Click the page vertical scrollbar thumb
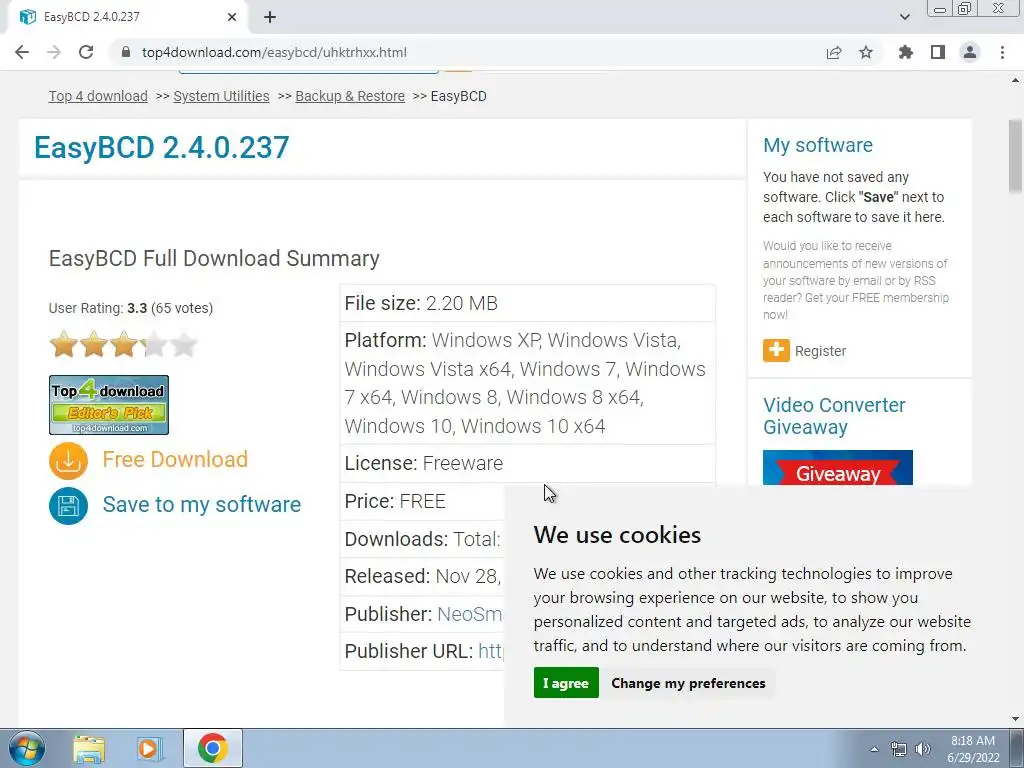The image size is (1024, 768). [1015, 157]
